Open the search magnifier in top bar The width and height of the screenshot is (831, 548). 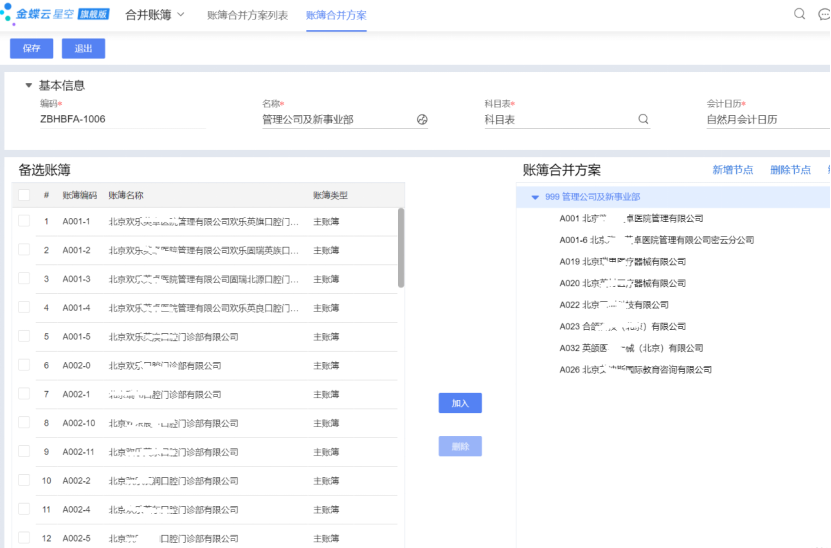coord(799,14)
